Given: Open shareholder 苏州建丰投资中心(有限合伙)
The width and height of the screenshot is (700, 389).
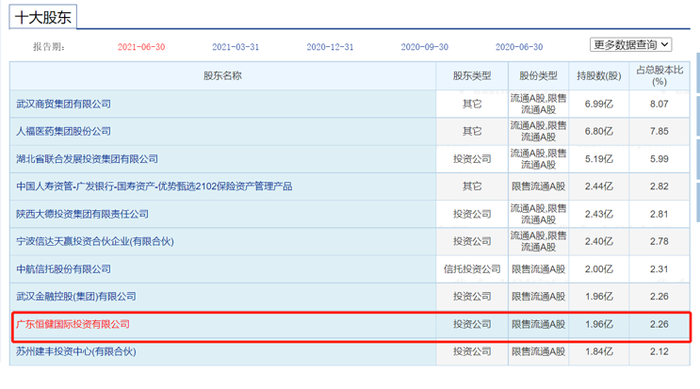Looking at the screenshot, I should pyautogui.click(x=76, y=351).
